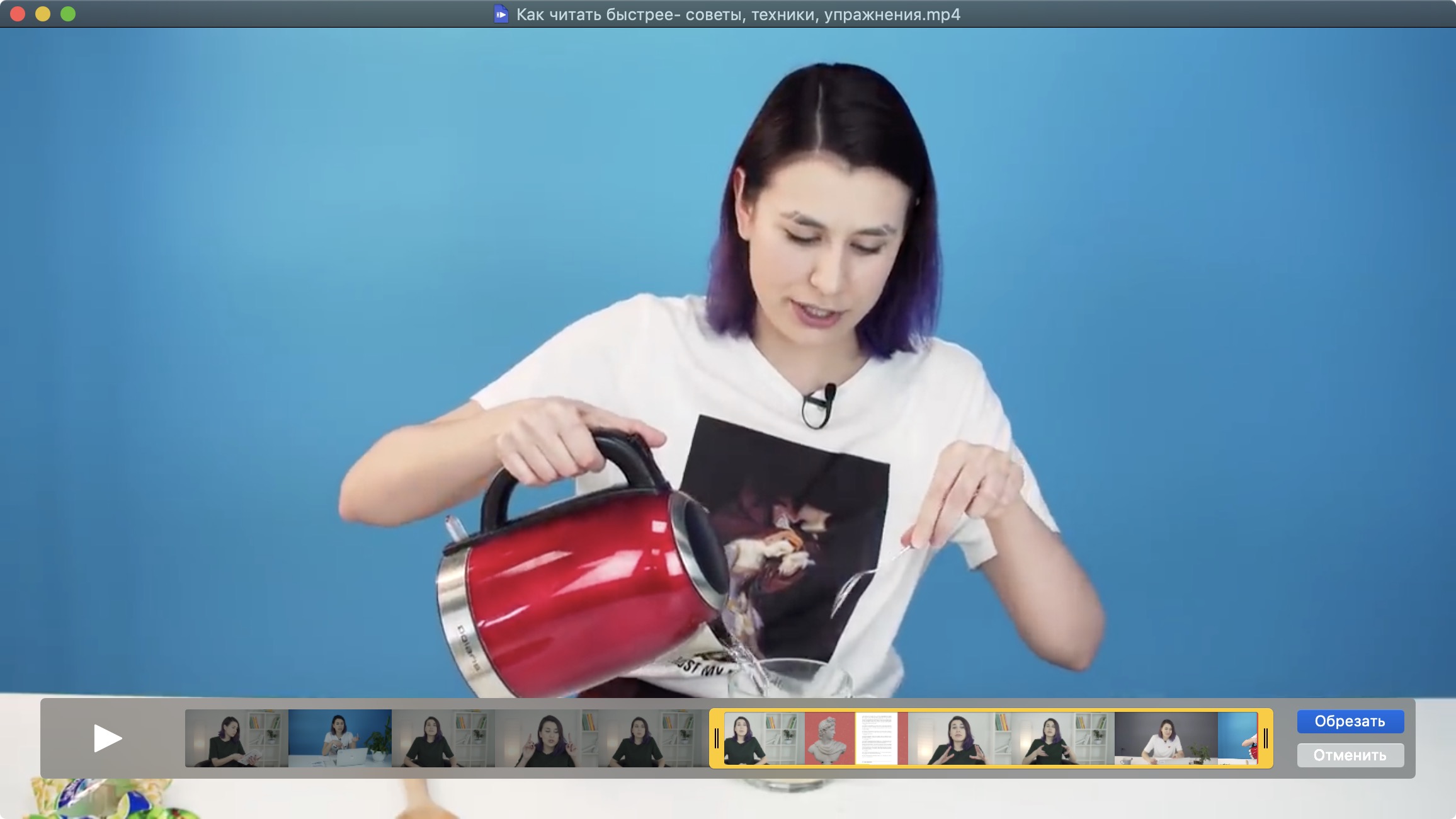This screenshot has width=1456, height=819.
Task: Select the last blue thumbnail with the red kettle
Action: 1238,738
